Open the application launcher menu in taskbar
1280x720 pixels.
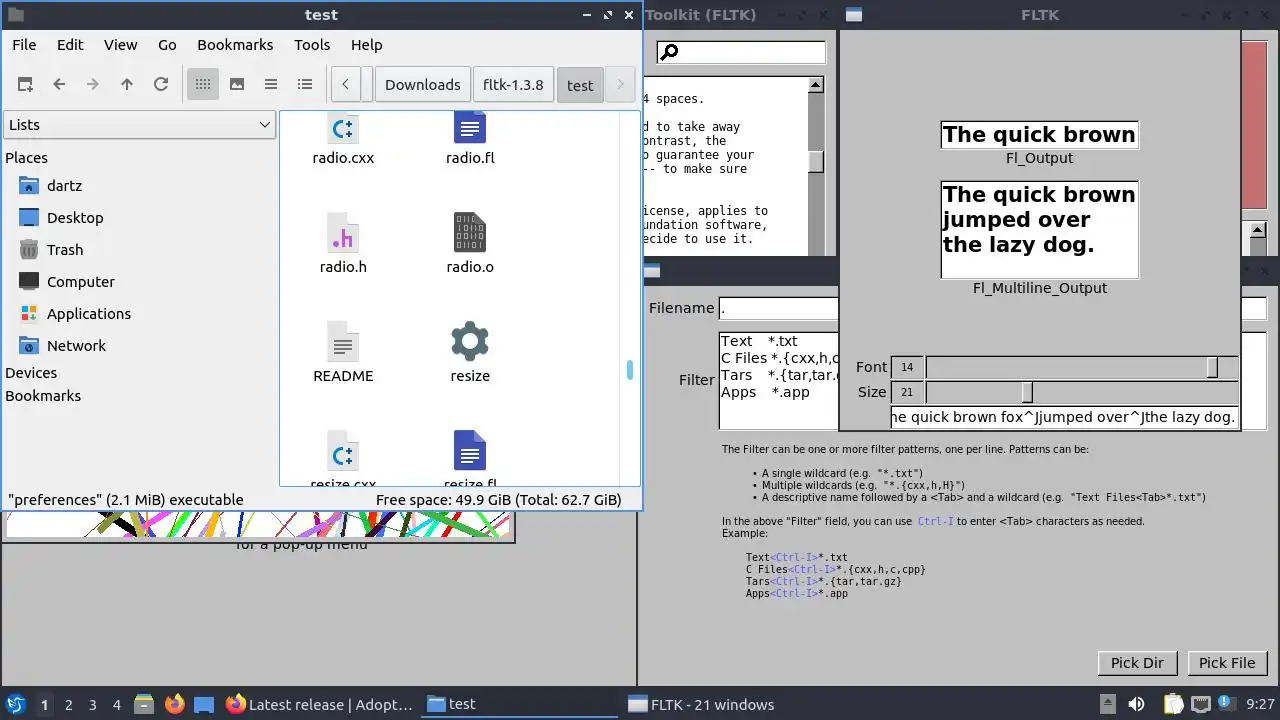(x=15, y=704)
